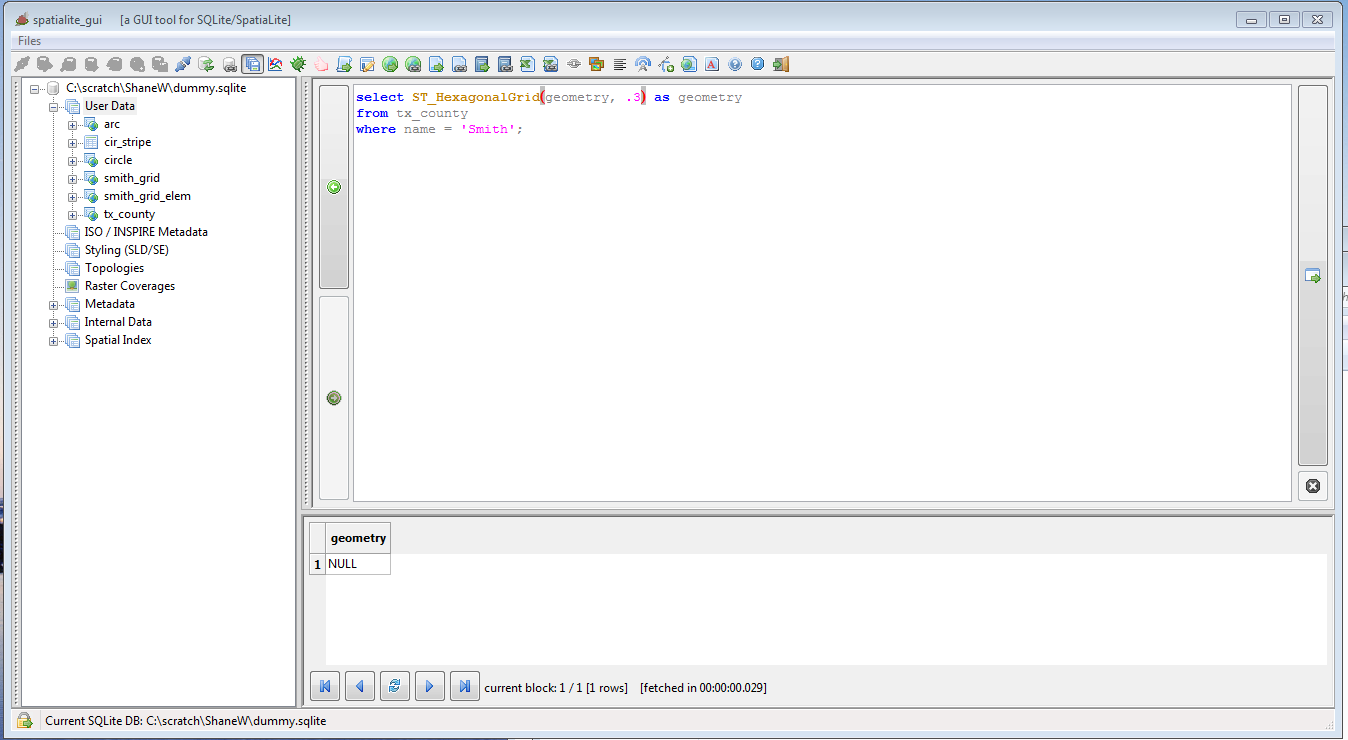The image size is (1348, 740).
Task: Click the geometry column header
Action: 358,538
